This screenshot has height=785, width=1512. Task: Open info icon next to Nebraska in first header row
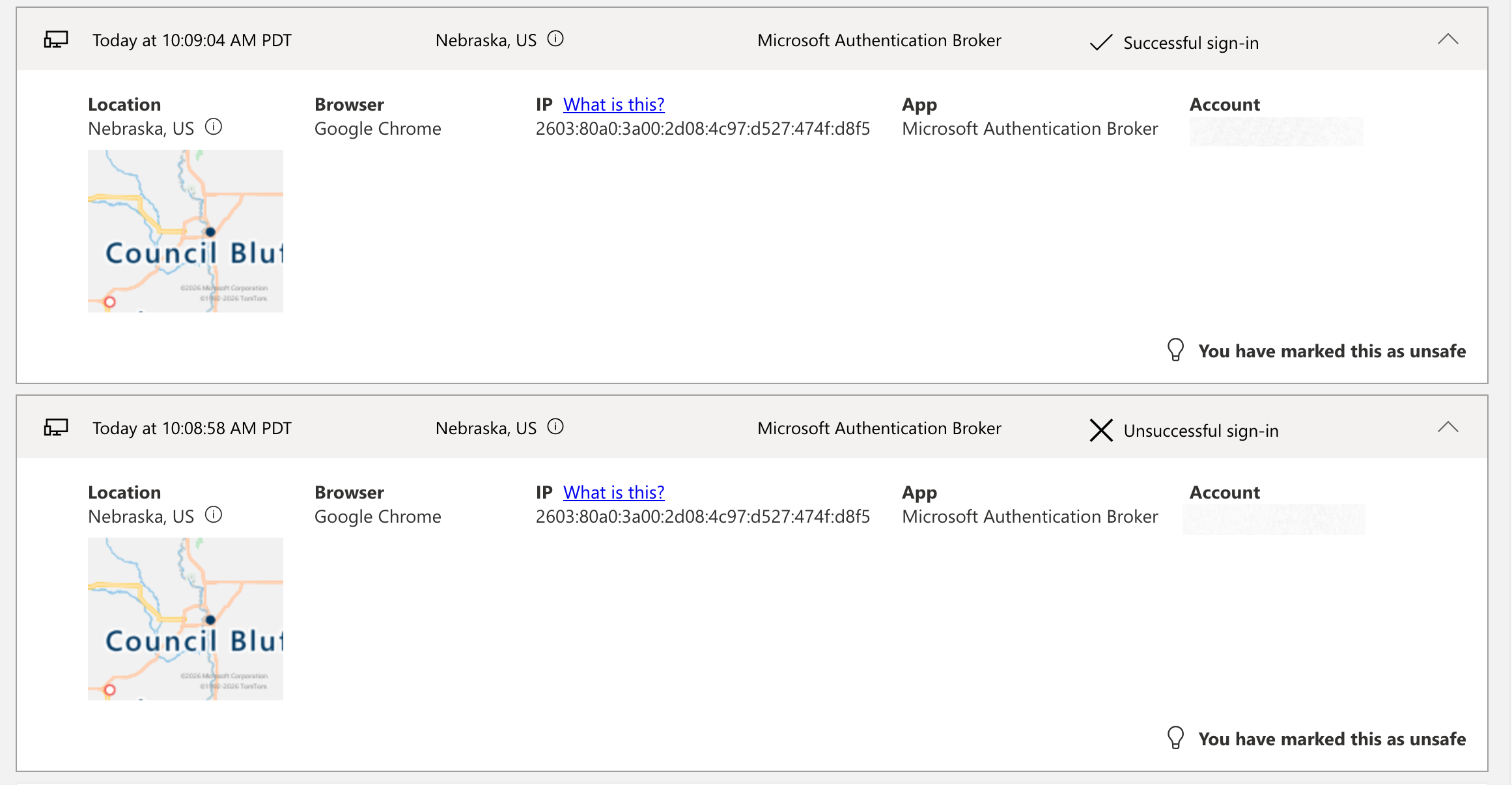tap(555, 39)
